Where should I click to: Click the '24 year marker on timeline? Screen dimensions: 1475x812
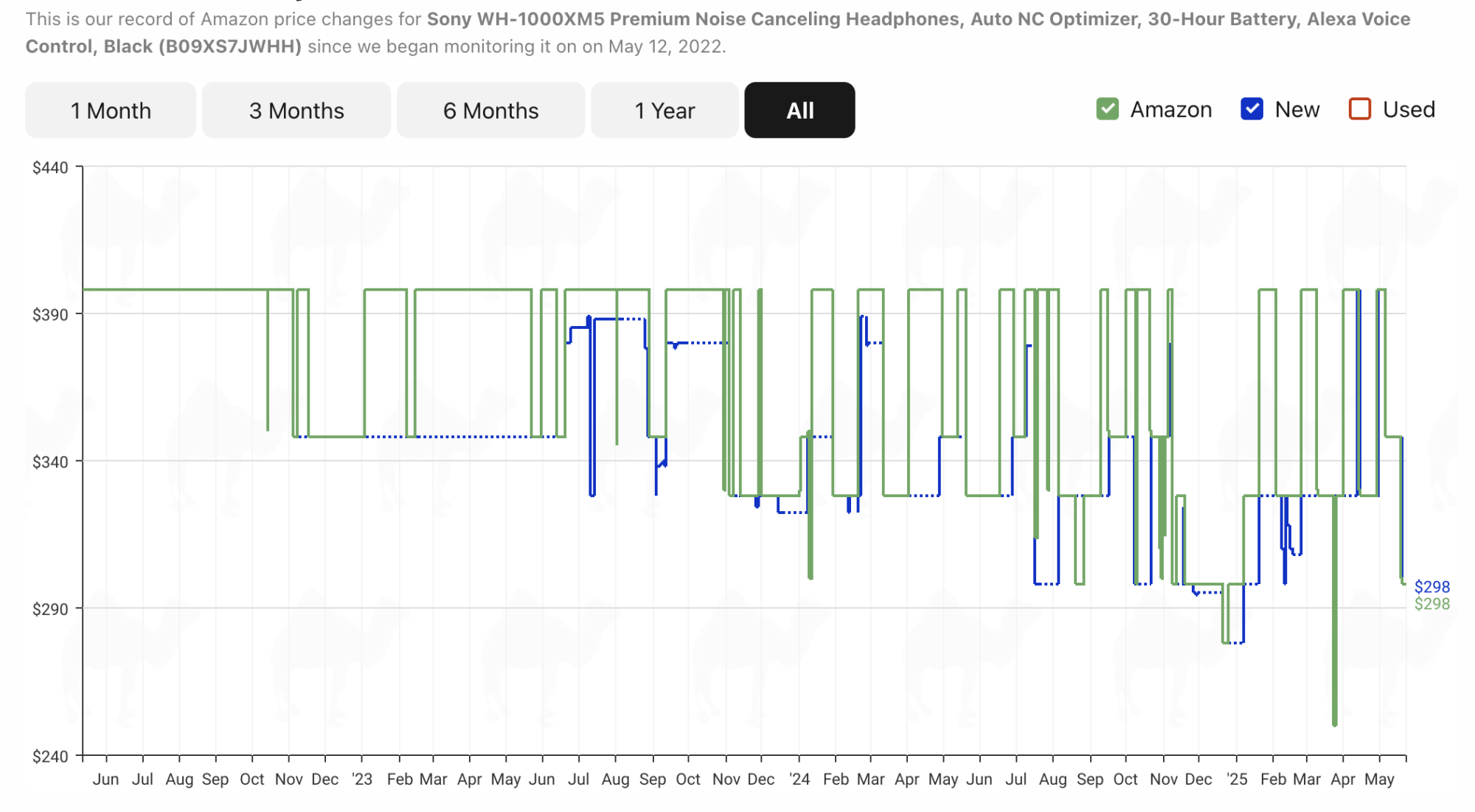click(799, 779)
